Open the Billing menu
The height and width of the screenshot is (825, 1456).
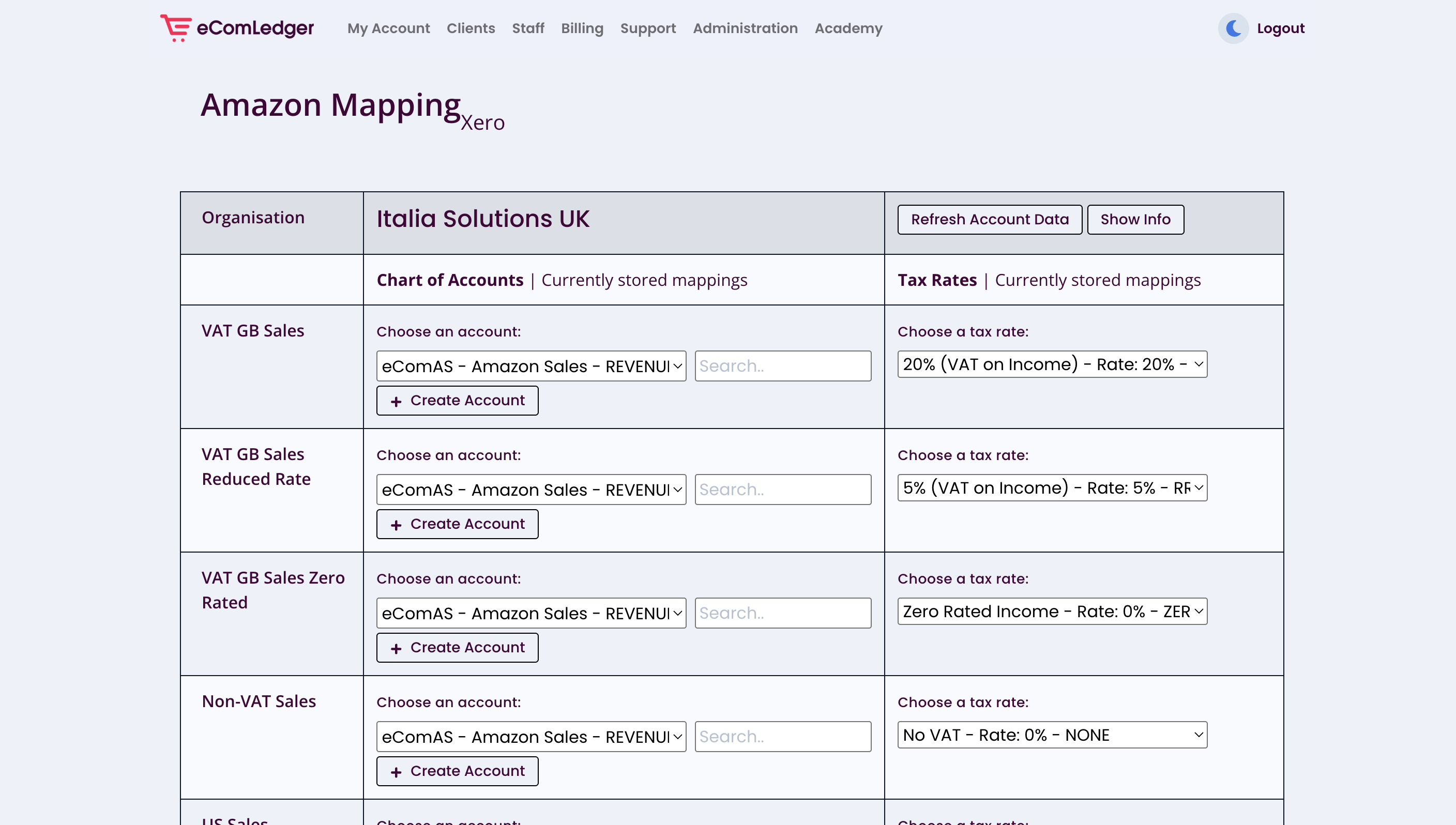[x=582, y=28]
